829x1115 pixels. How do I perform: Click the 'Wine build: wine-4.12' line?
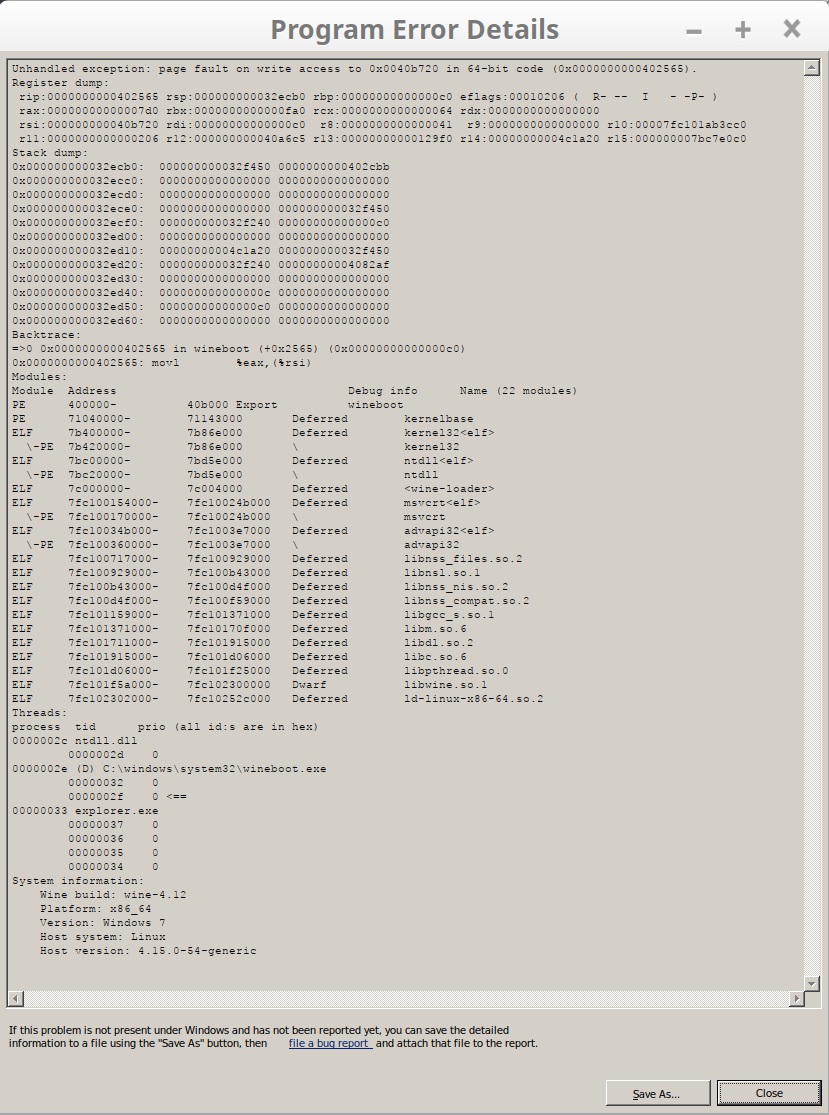point(113,895)
